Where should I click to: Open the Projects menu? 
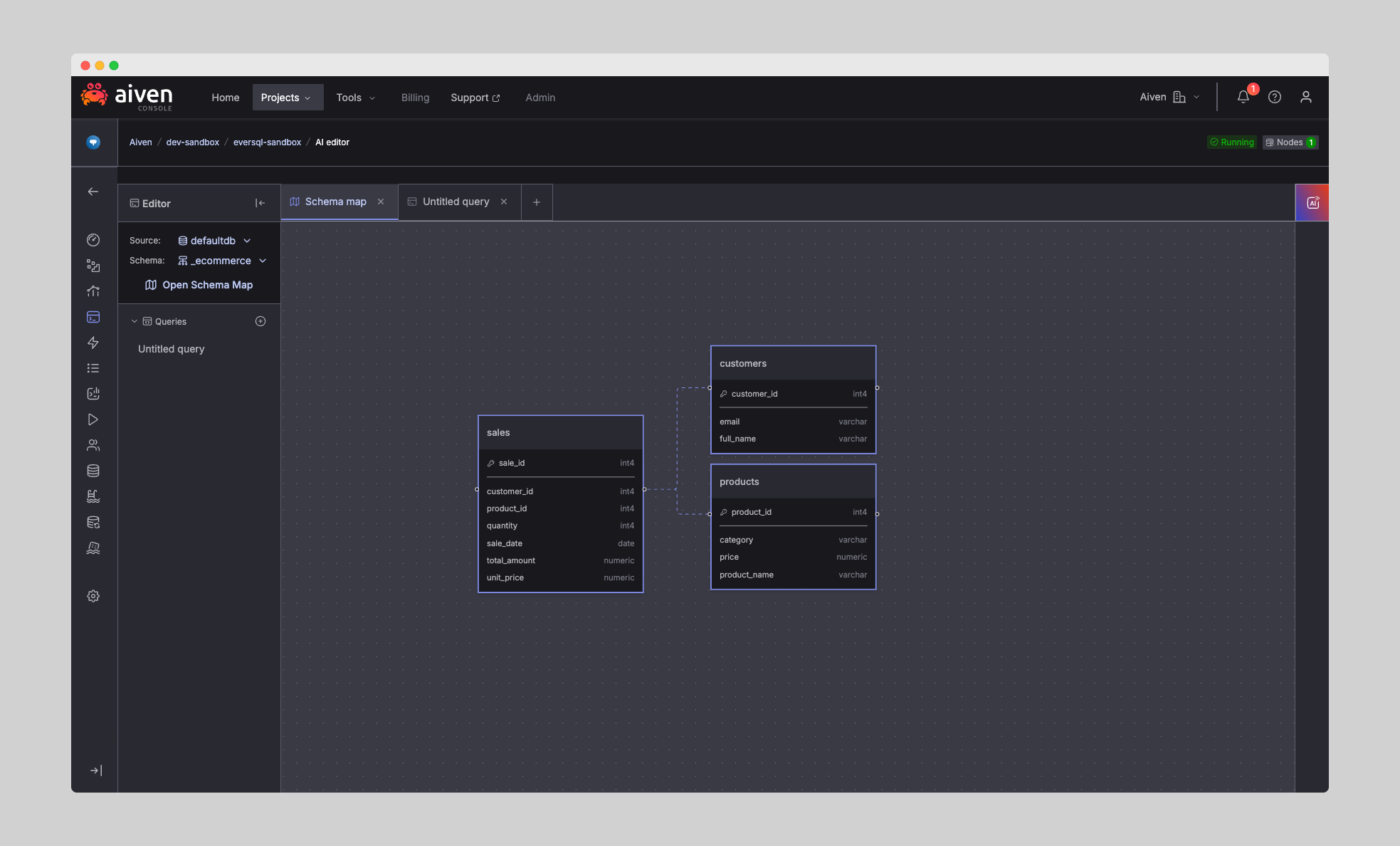pos(287,98)
